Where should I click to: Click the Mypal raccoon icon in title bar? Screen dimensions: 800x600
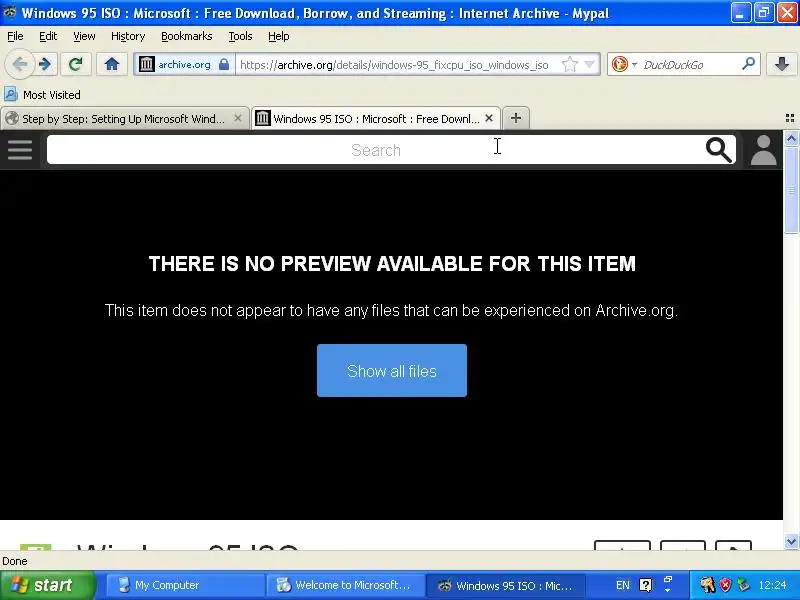coord(10,12)
